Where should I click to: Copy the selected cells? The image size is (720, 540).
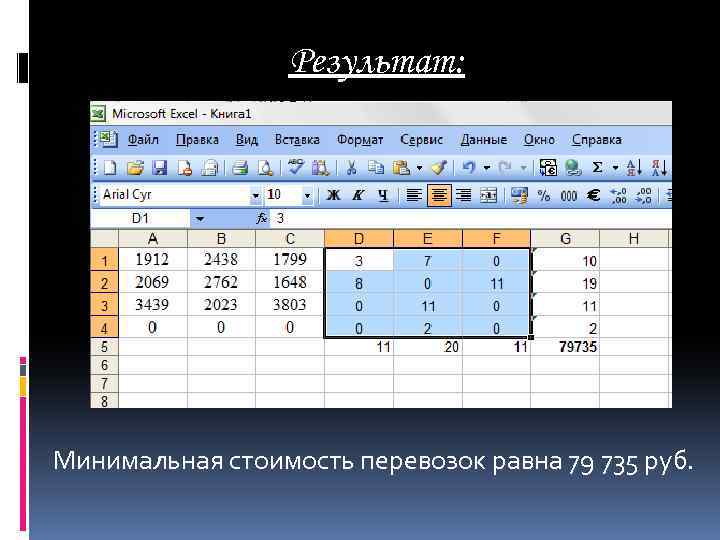tap(376, 168)
